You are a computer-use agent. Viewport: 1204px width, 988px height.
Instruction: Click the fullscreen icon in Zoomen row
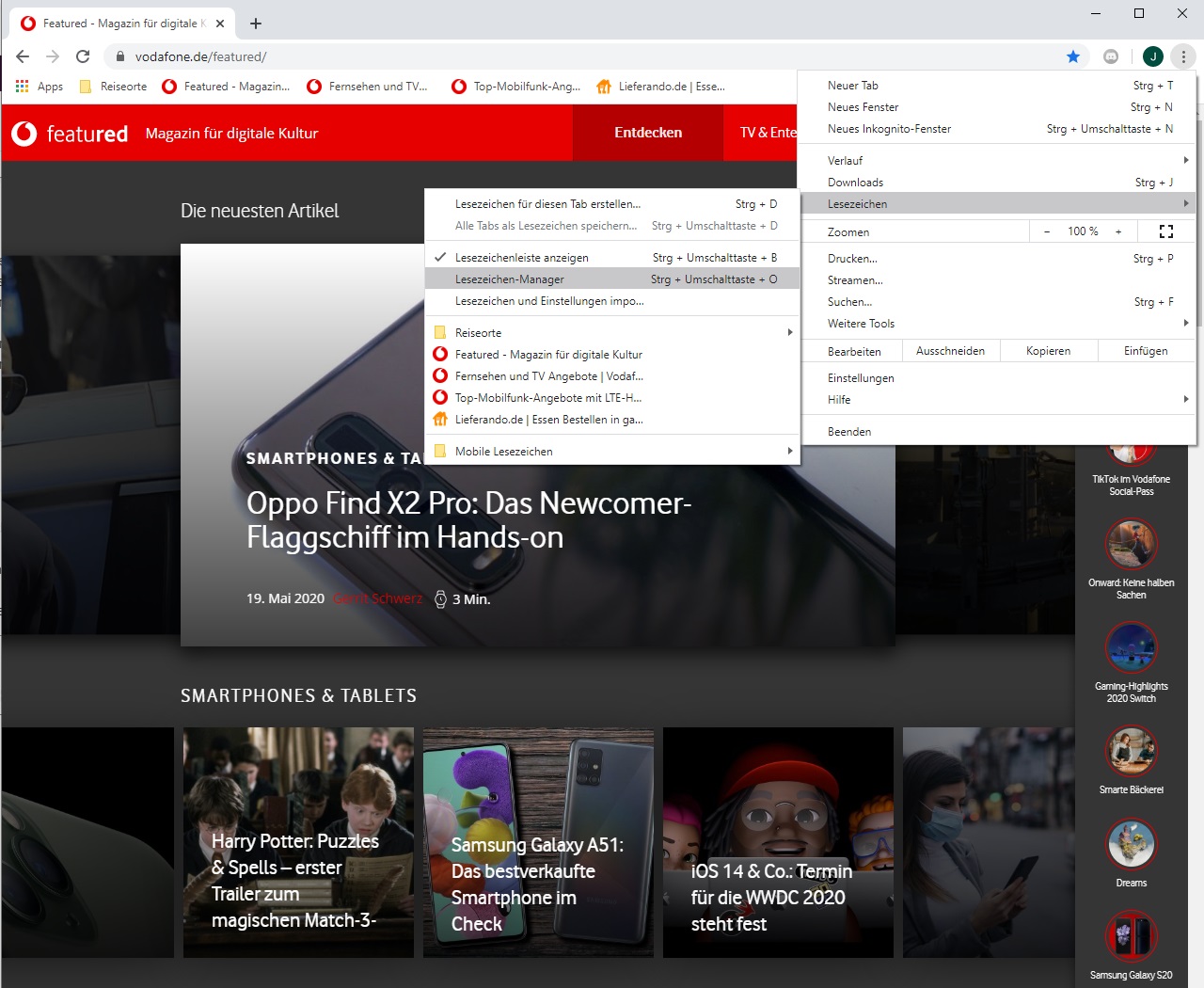coord(1166,231)
